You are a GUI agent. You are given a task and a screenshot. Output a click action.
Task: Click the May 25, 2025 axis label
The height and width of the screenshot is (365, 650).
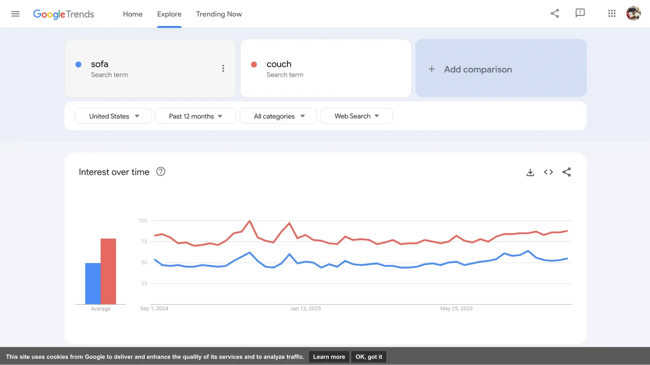456,309
